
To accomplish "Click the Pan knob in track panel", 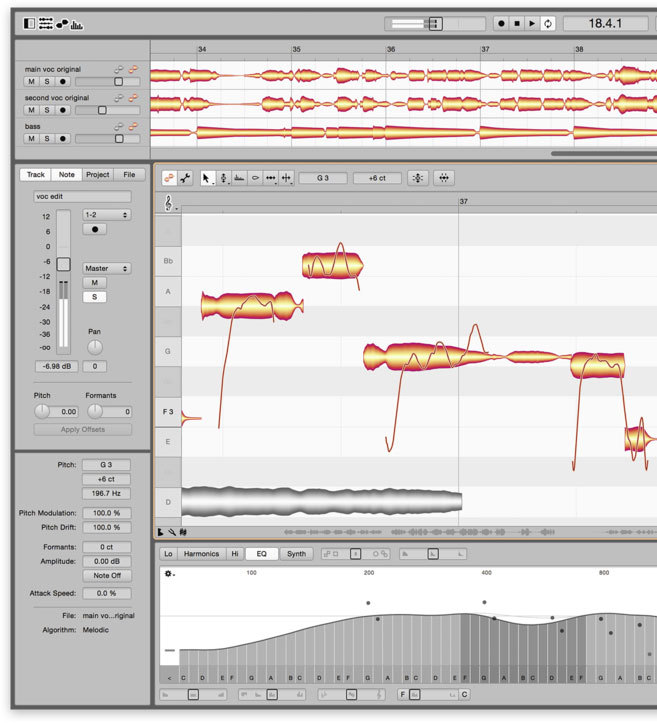I will click(95, 347).
